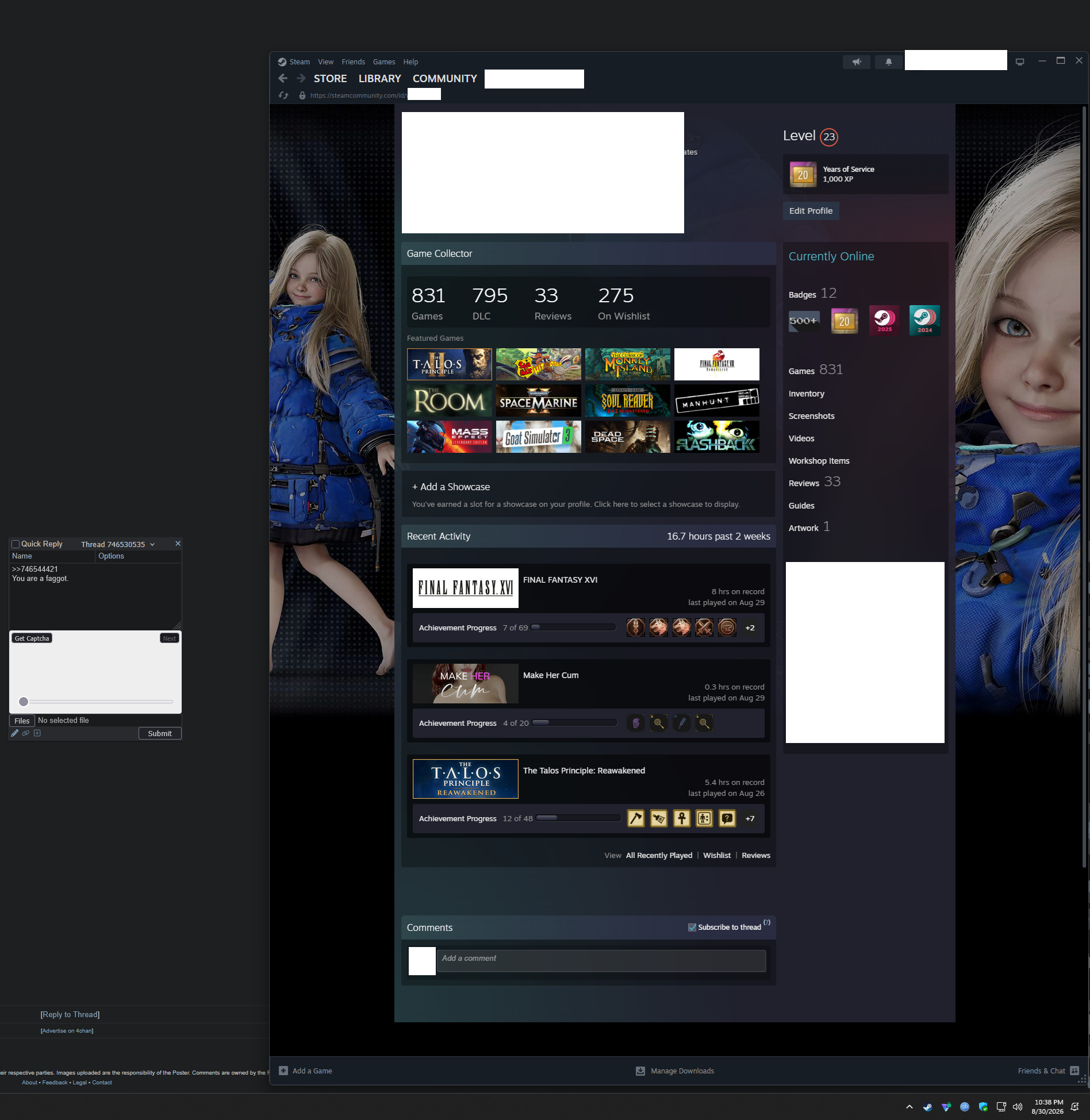Open Steam notifications bell

click(888, 61)
